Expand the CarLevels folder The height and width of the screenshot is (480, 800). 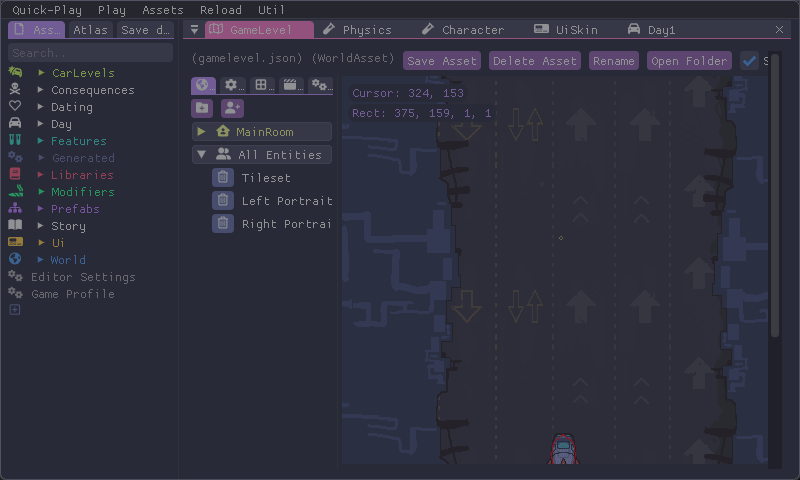[x=41, y=73]
